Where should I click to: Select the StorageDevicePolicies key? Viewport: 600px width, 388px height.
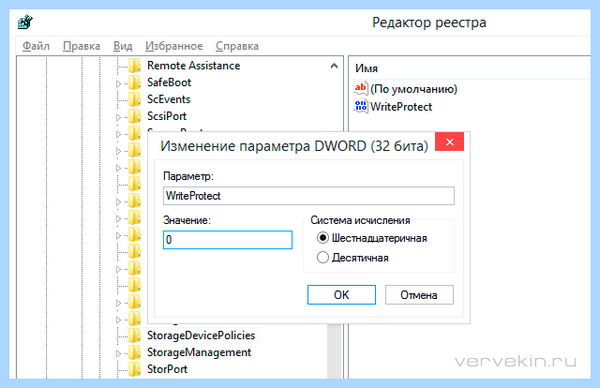[x=201, y=336]
